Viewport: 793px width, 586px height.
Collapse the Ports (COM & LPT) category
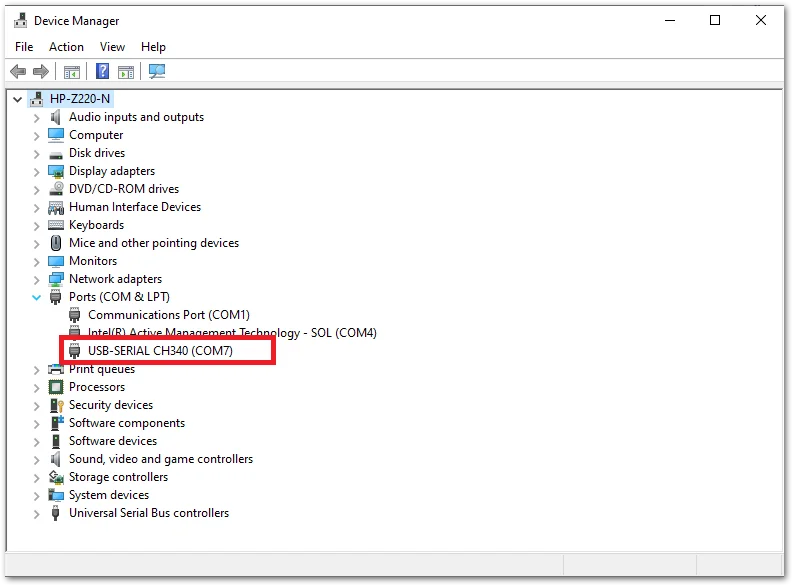(x=36, y=297)
